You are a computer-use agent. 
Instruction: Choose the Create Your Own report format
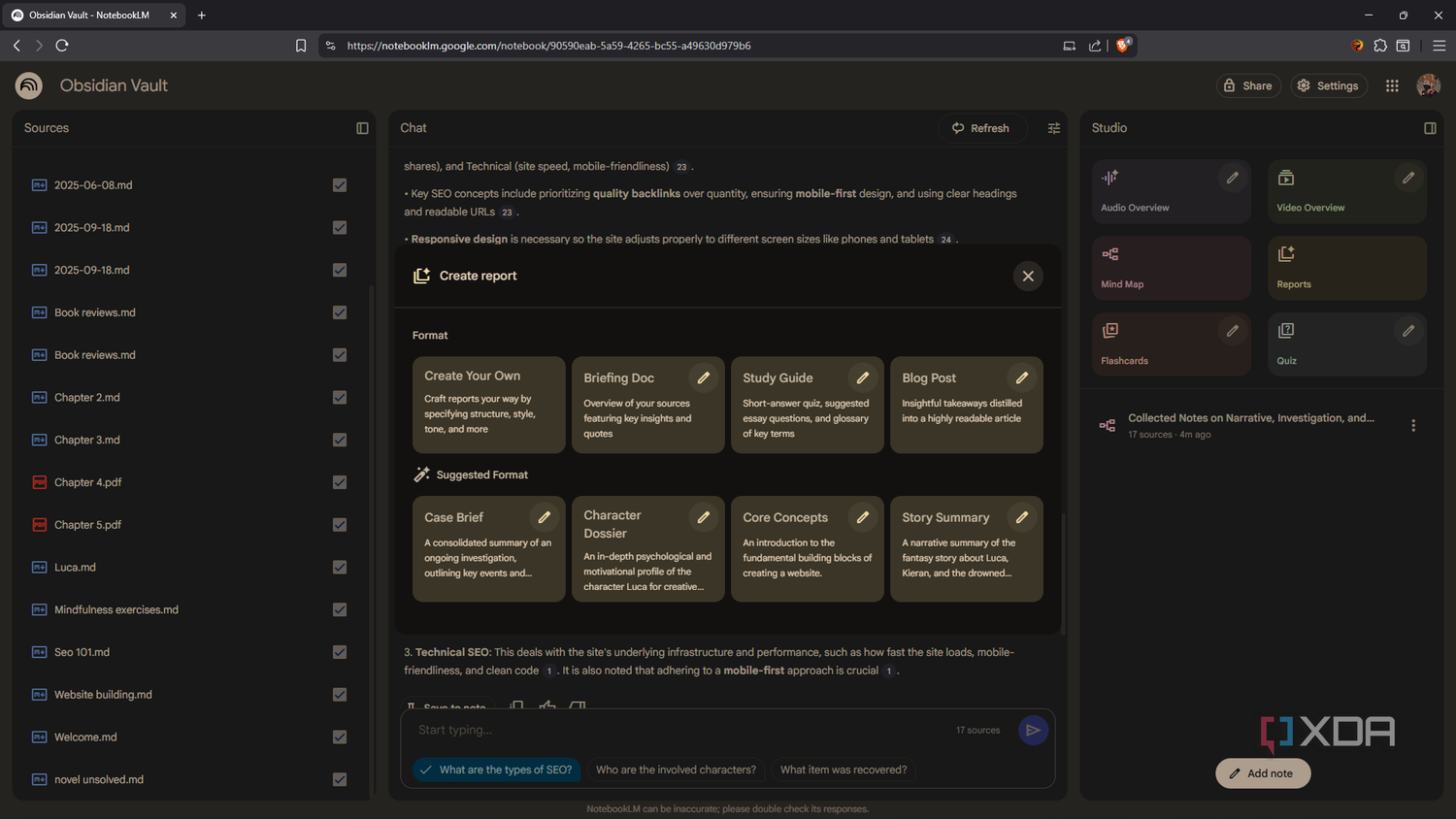[x=488, y=405]
